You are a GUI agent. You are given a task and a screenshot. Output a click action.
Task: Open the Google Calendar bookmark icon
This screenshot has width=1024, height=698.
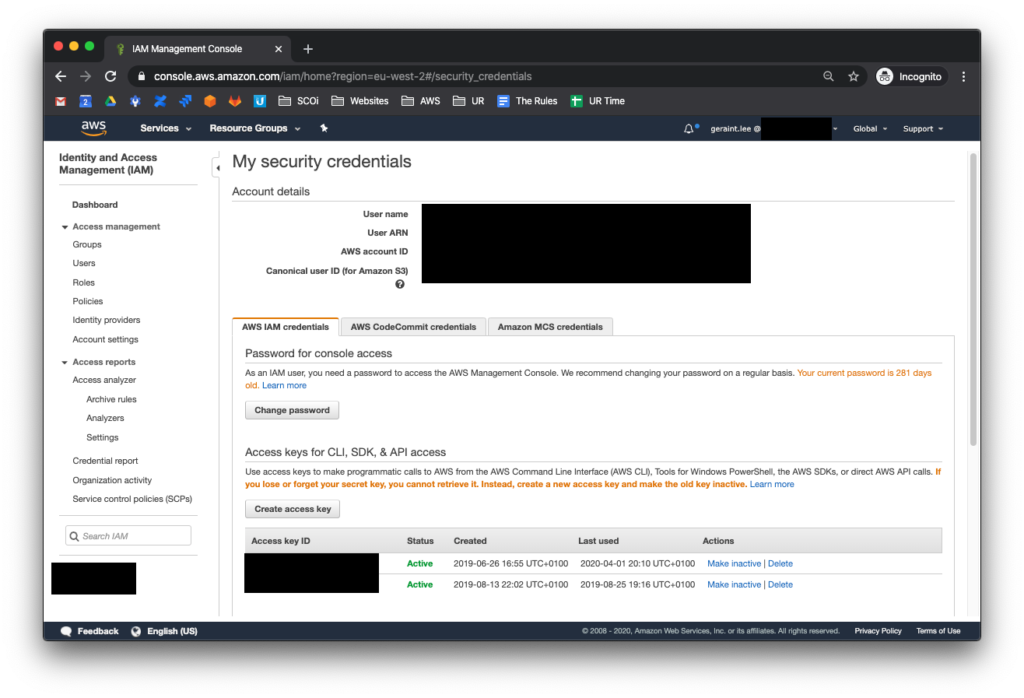86,101
